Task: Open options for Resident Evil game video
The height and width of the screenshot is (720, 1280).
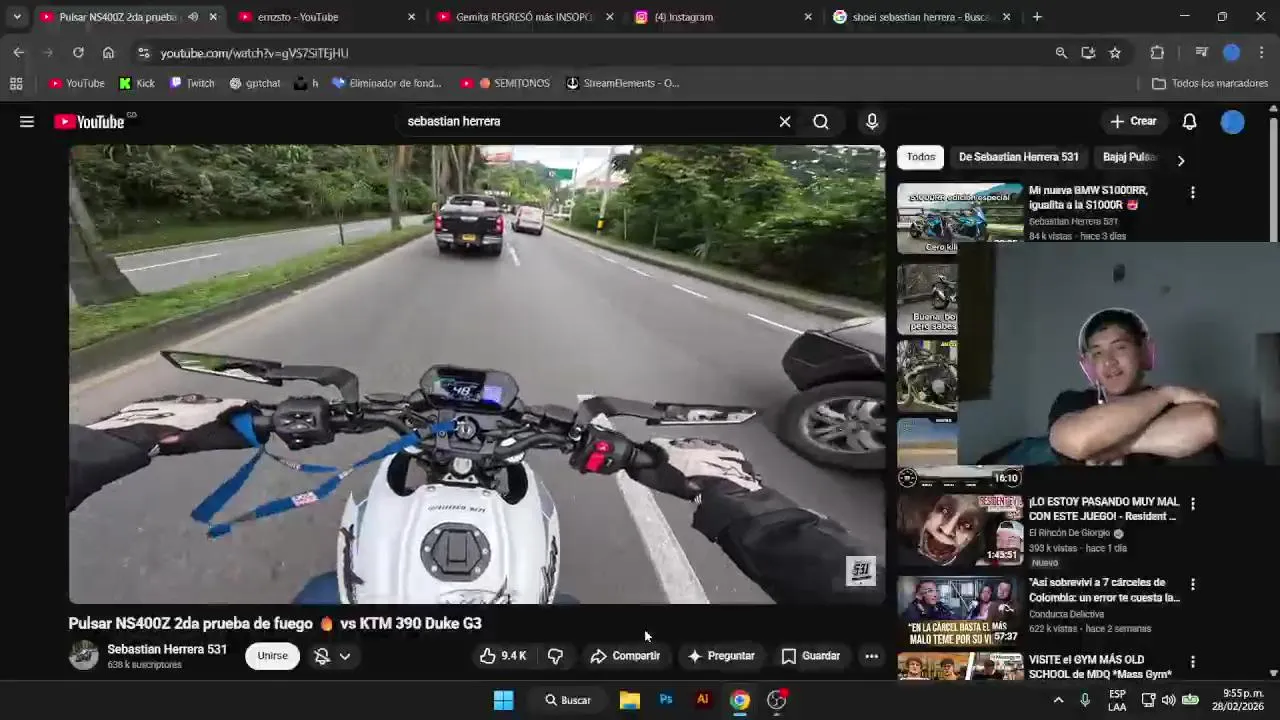Action: [x=1192, y=504]
